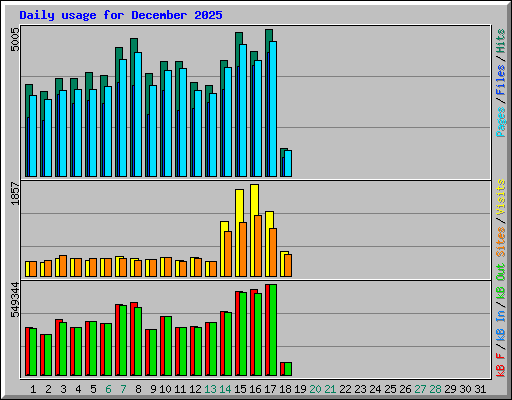This screenshot has width=512, height=400.
Task: Click the day 8 green kB bar
Action: [138, 342]
